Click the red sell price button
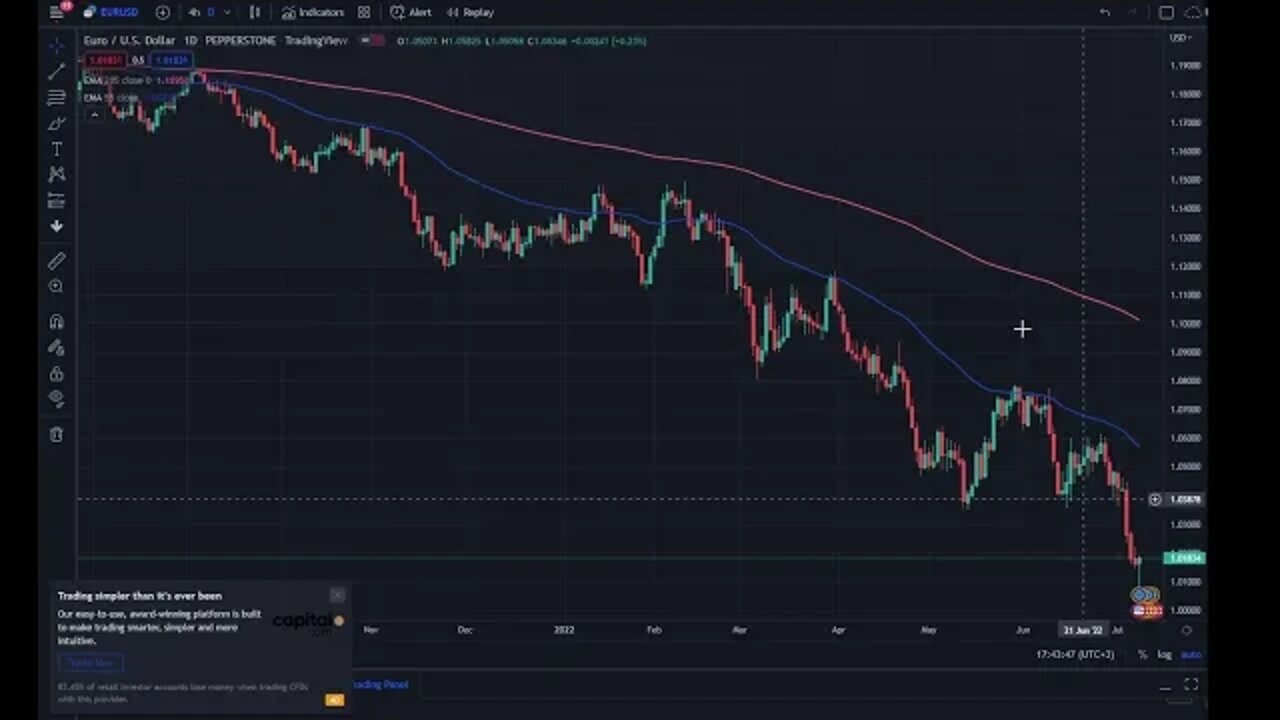Image resolution: width=1280 pixels, height=720 pixels. (107, 60)
